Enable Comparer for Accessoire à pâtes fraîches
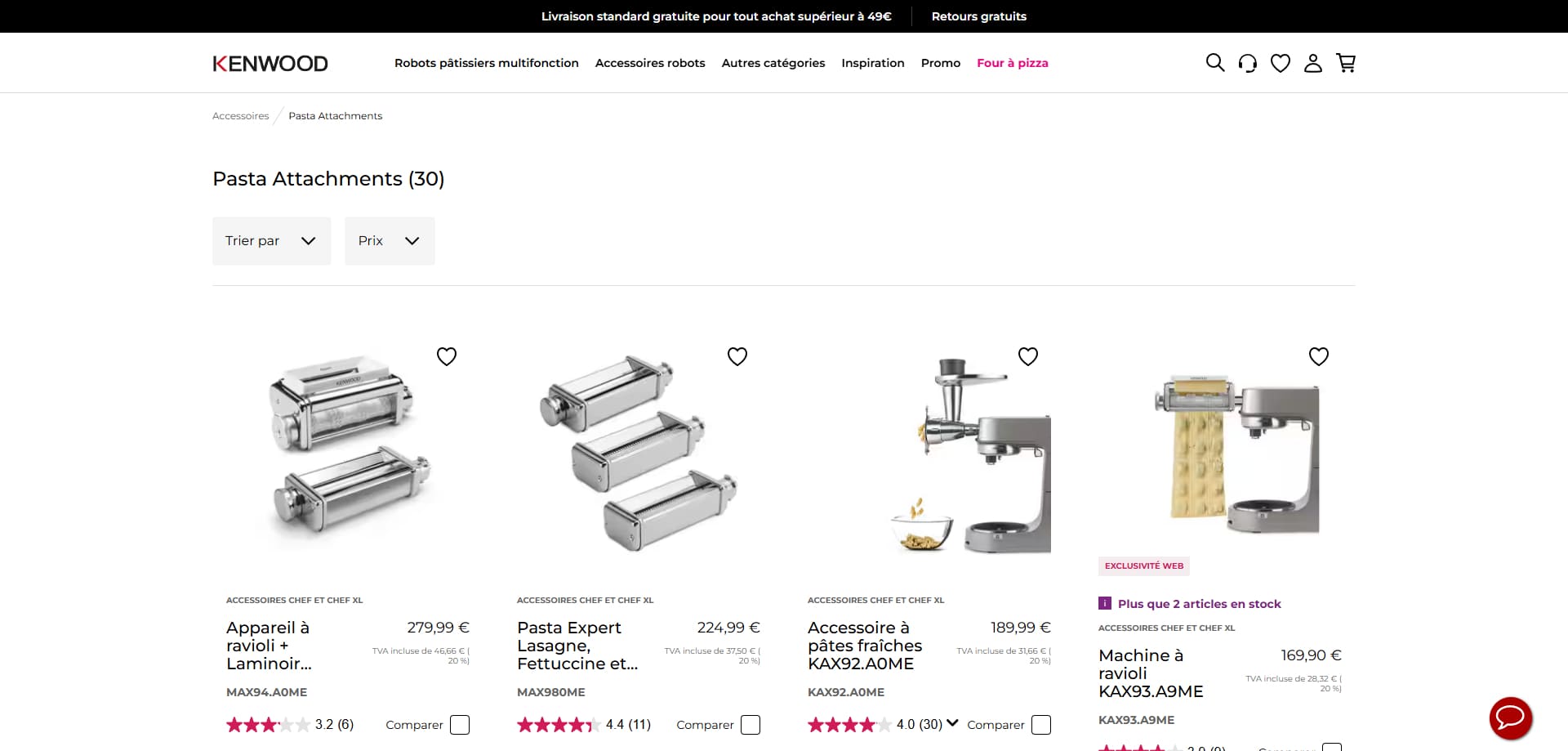This screenshot has height=751, width=1568. (x=1041, y=725)
